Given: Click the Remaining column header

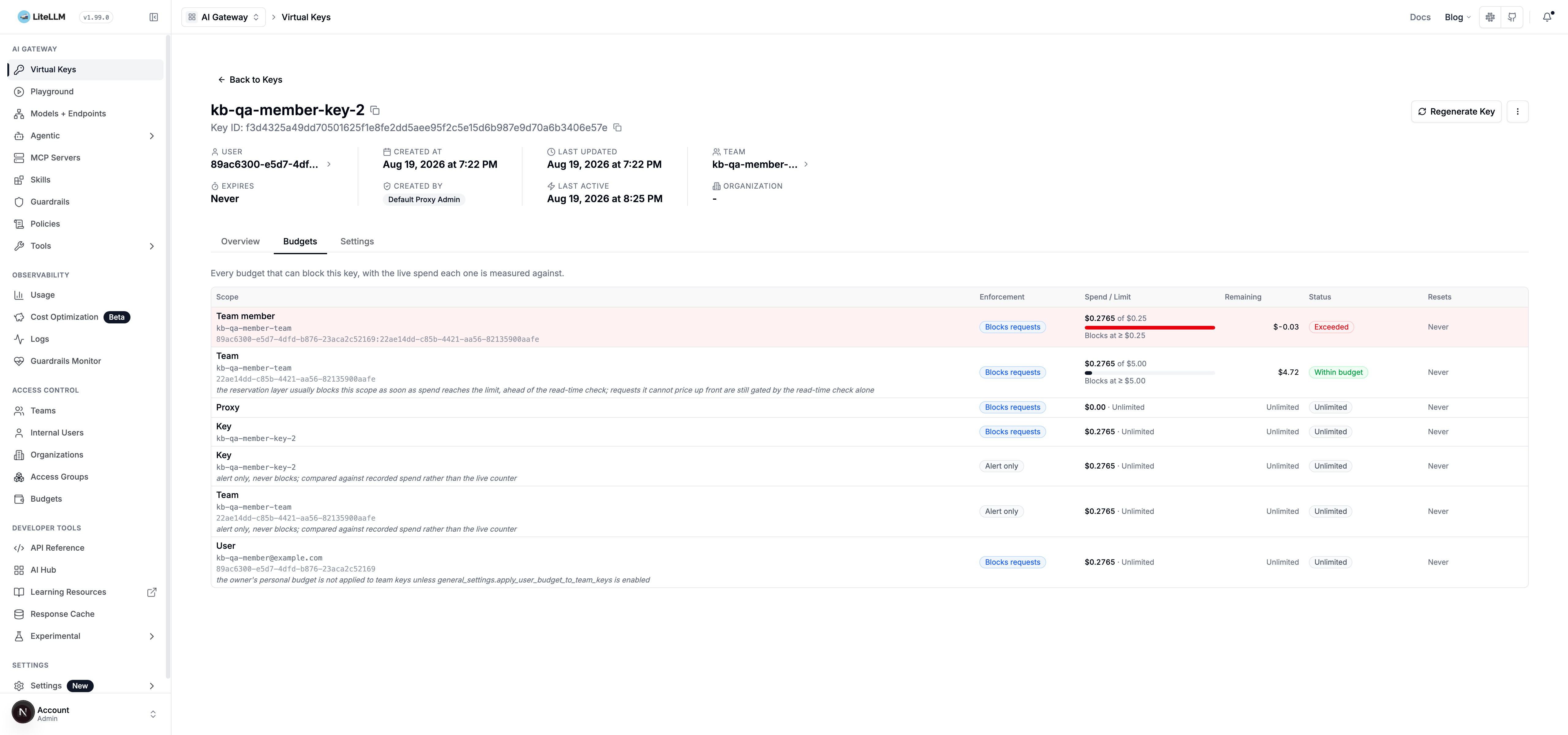Looking at the screenshot, I should point(1243,297).
